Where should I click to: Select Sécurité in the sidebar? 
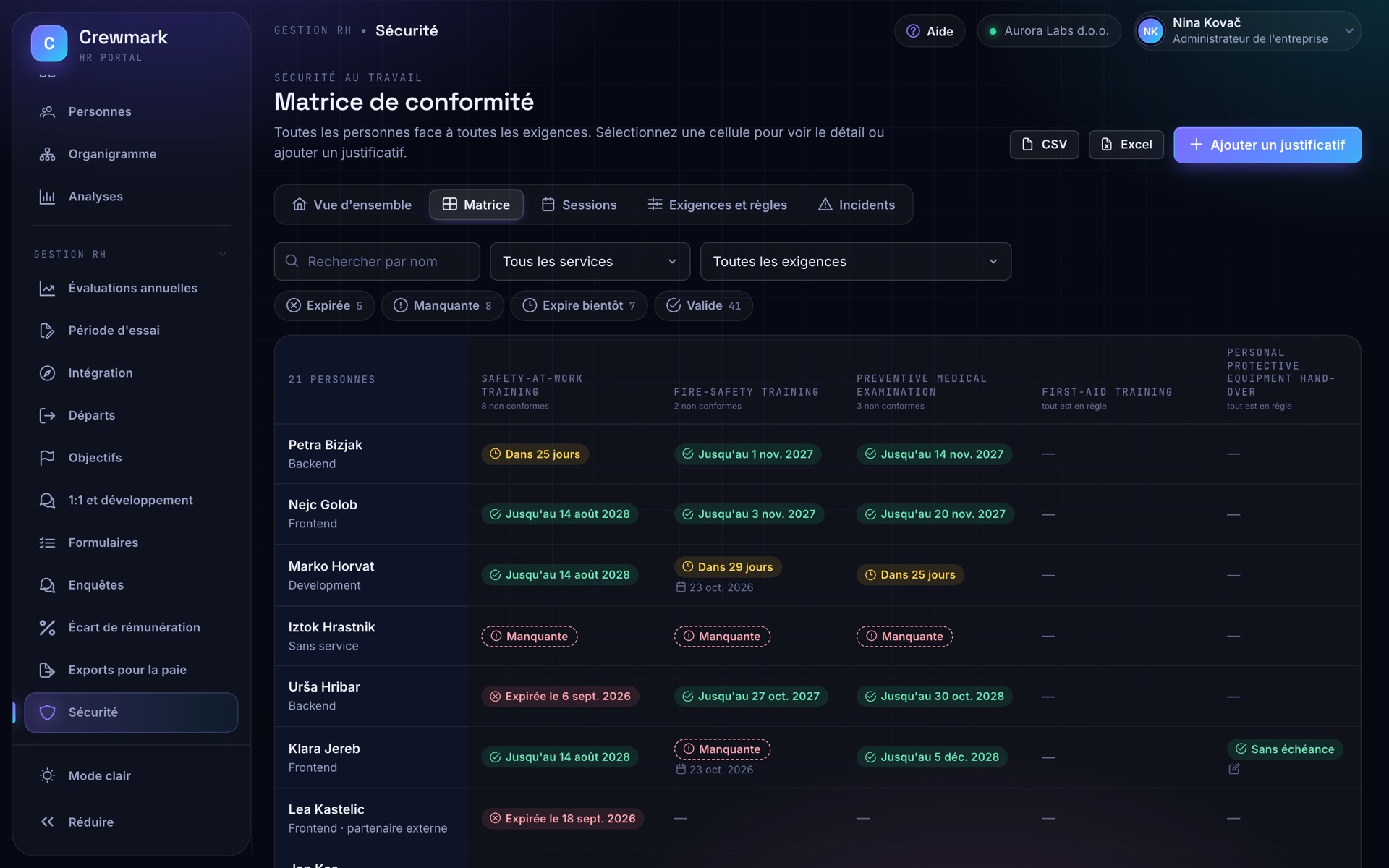point(131,712)
